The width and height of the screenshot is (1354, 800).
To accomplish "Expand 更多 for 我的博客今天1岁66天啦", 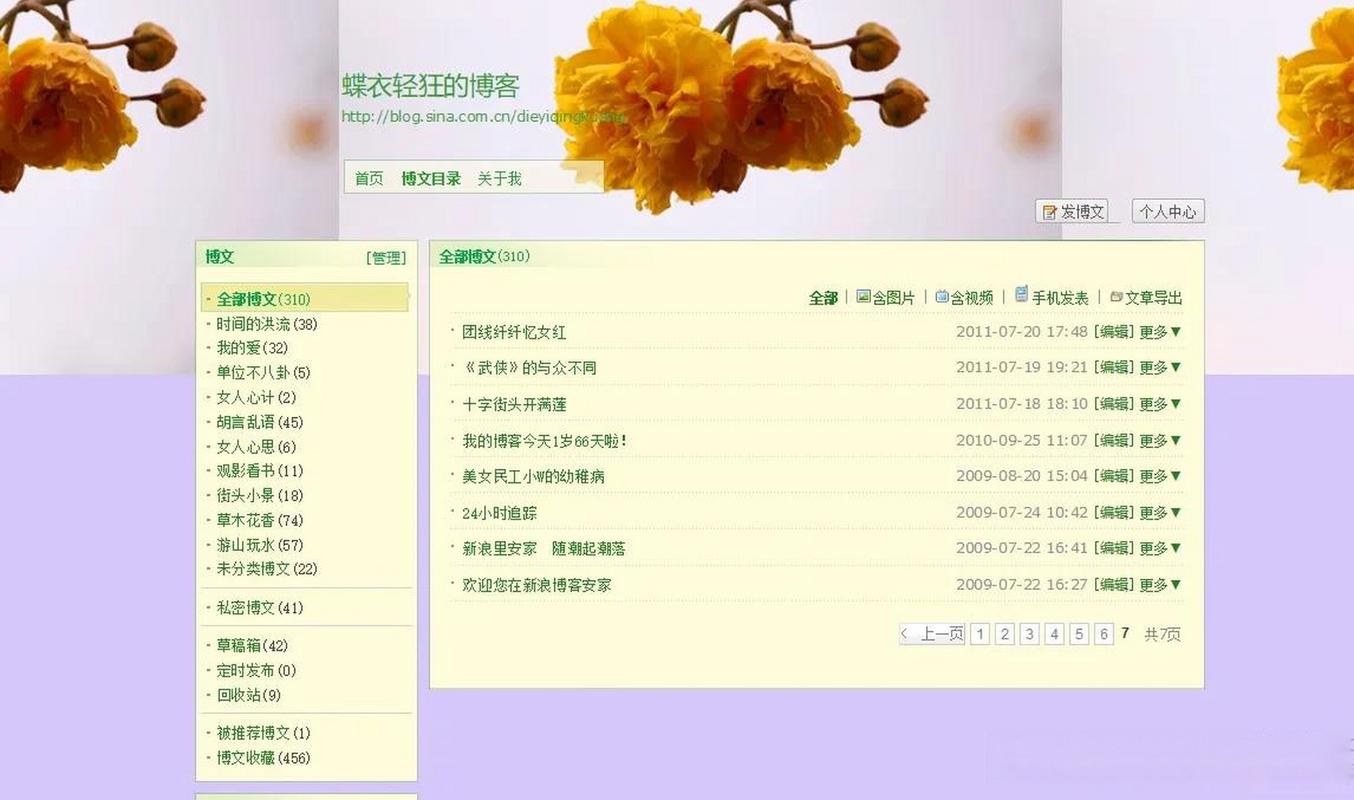I will [x=1160, y=440].
